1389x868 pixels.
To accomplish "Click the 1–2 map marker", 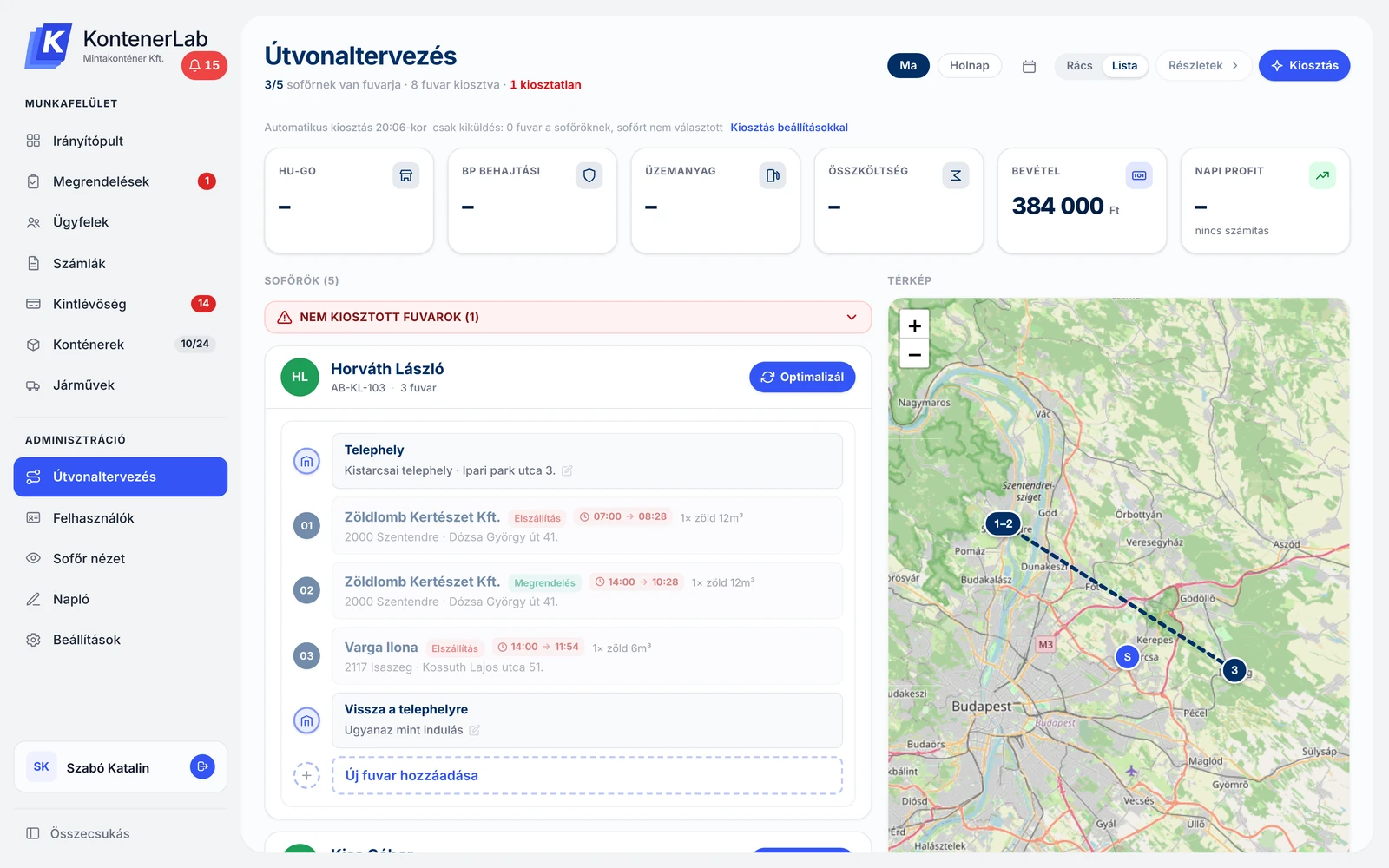I will (x=1004, y=523).
